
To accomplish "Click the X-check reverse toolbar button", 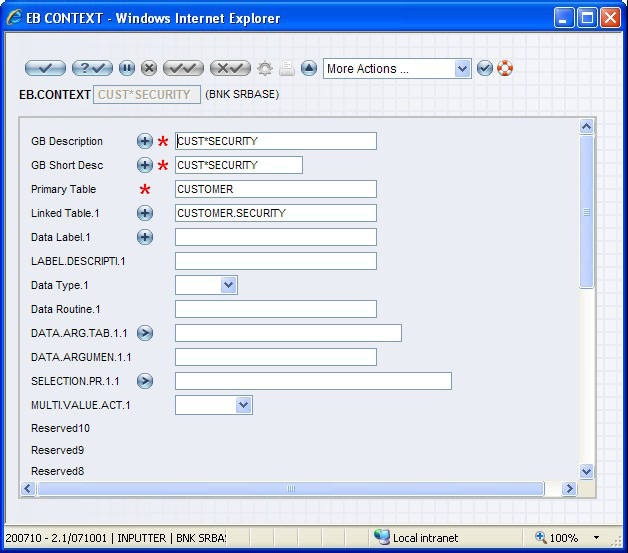I will coord(231,68).
